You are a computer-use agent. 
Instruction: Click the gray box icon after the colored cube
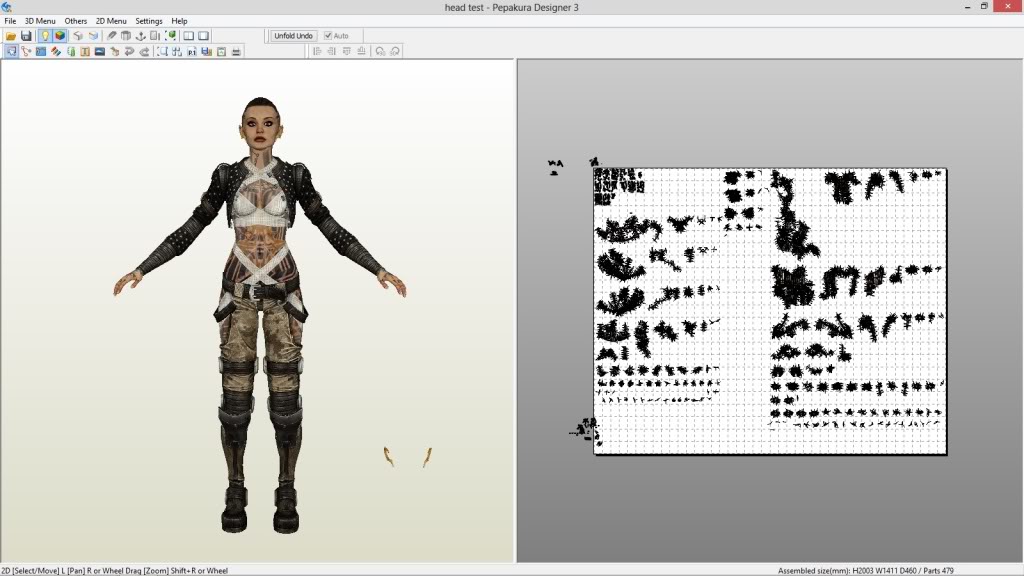pyautogui.click(x=78, y=36)
